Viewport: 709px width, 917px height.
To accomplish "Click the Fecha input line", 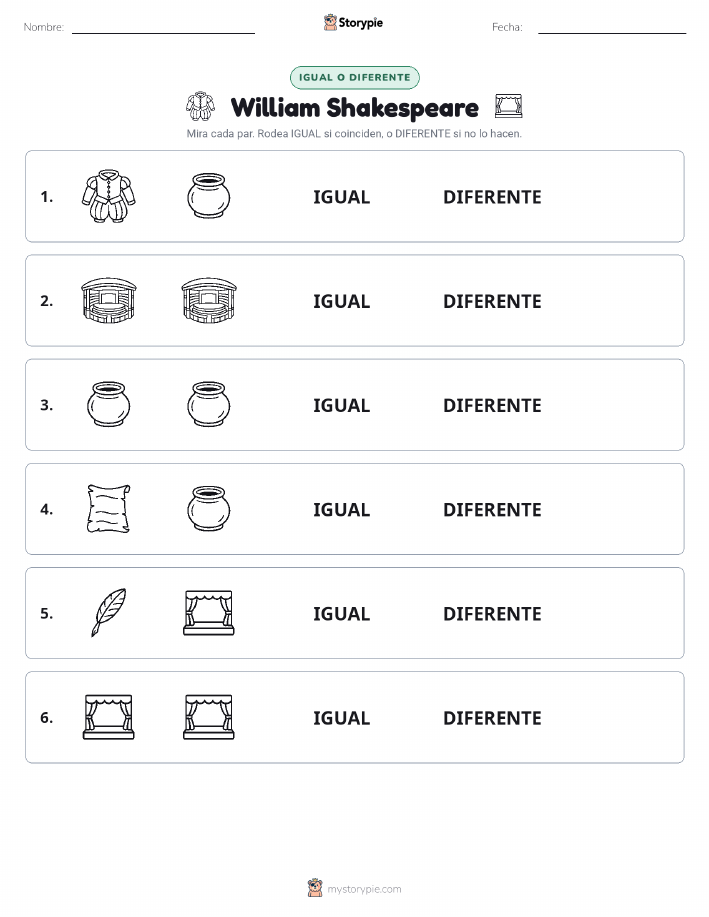I will pyautogui.click(x=612, y=29).
